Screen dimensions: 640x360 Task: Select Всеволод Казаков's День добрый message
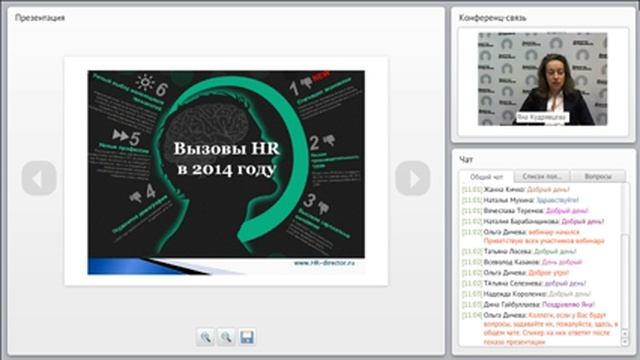(x=522, y=262)
